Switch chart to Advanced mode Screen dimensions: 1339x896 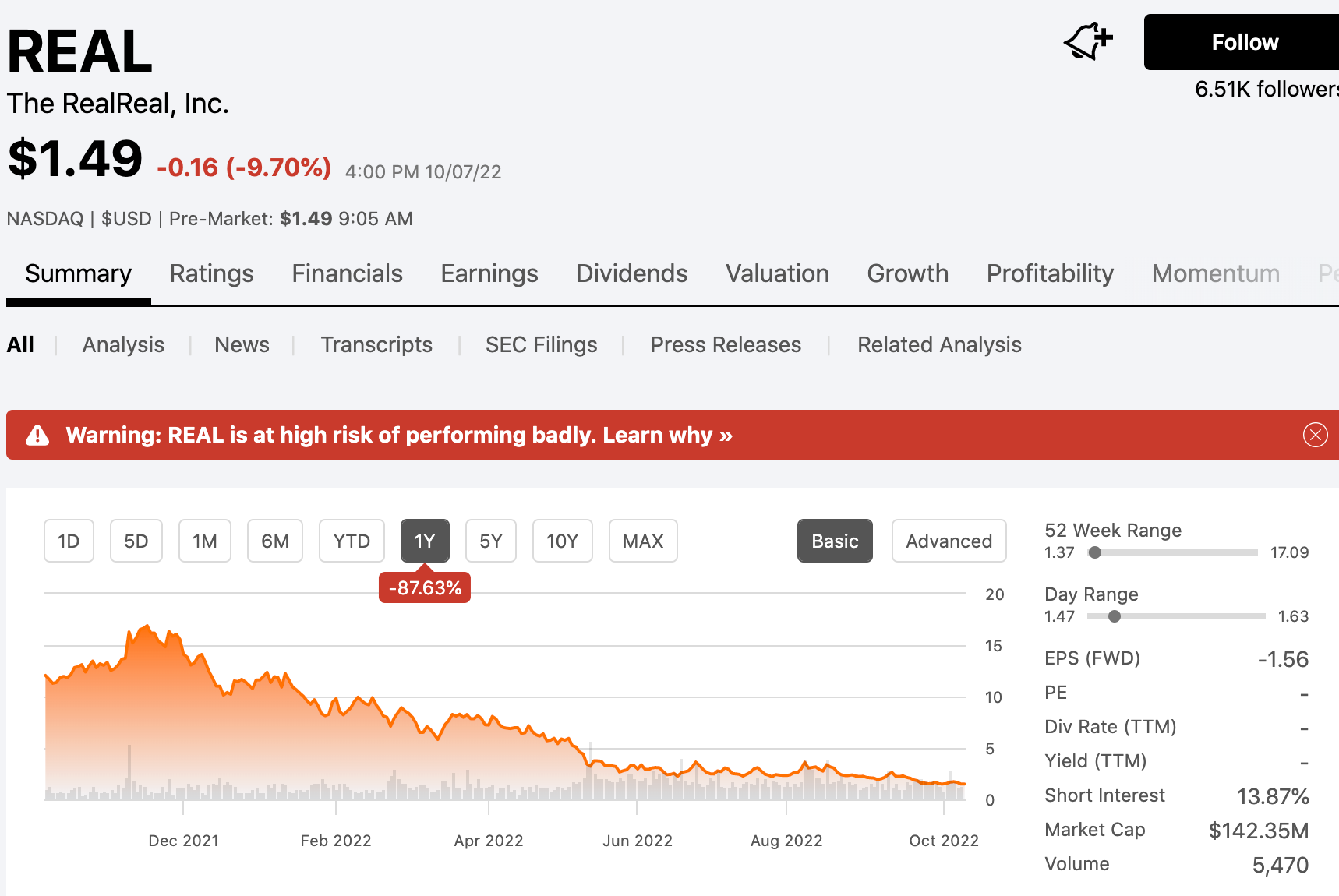click(x=949, y=541)
